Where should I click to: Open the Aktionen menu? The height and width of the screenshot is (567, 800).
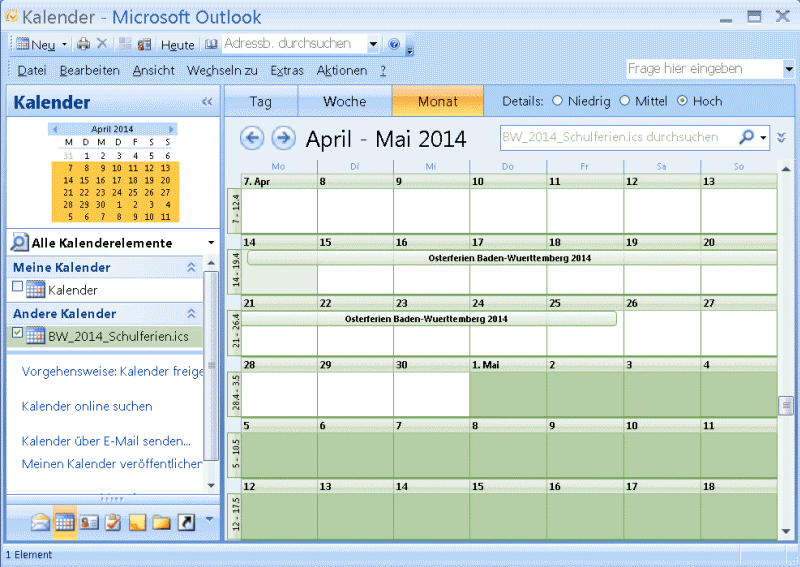coord(342,70)
